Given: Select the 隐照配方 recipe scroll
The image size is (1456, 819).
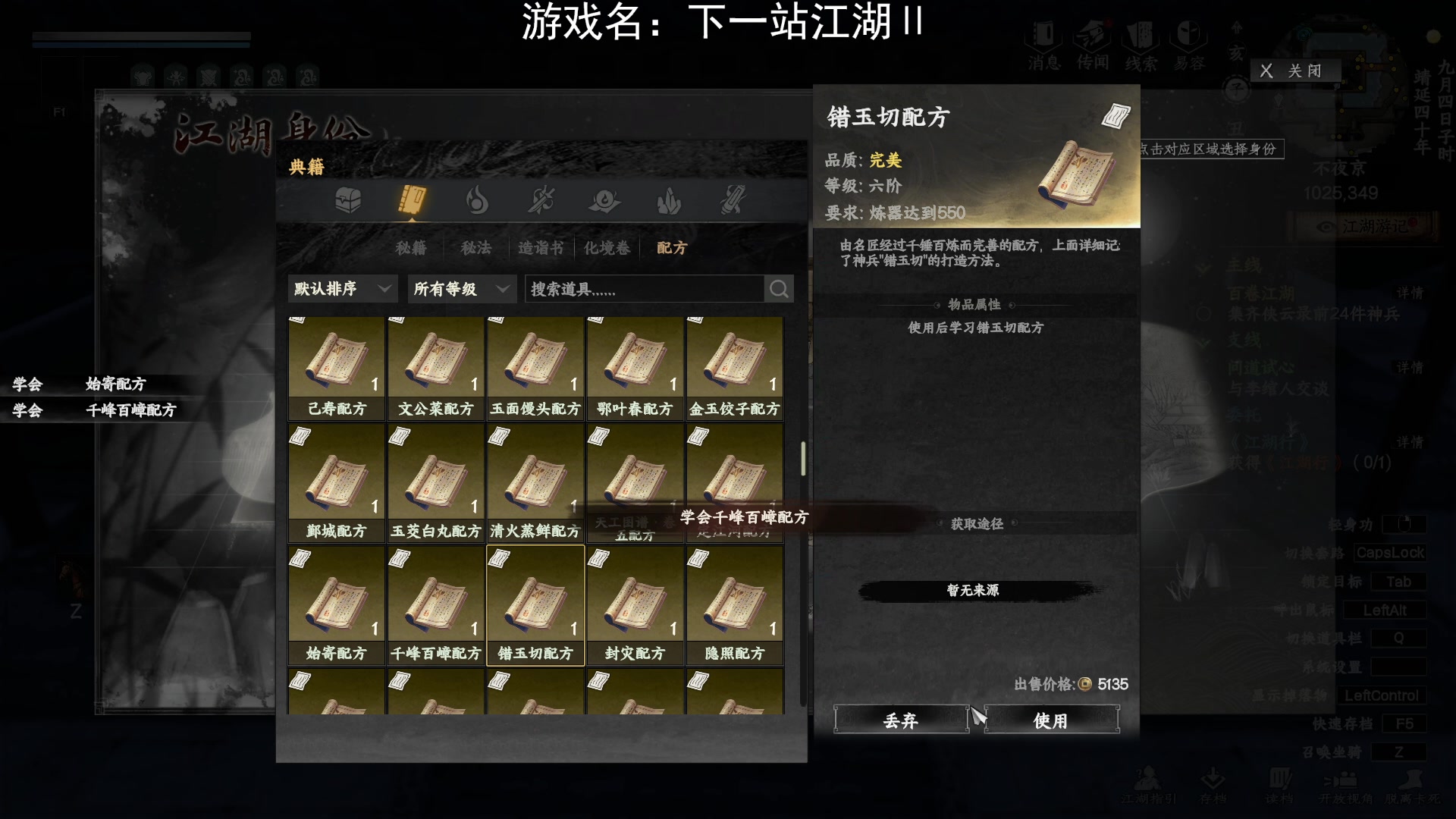Looking at the screenshot, I should point(734,605).
